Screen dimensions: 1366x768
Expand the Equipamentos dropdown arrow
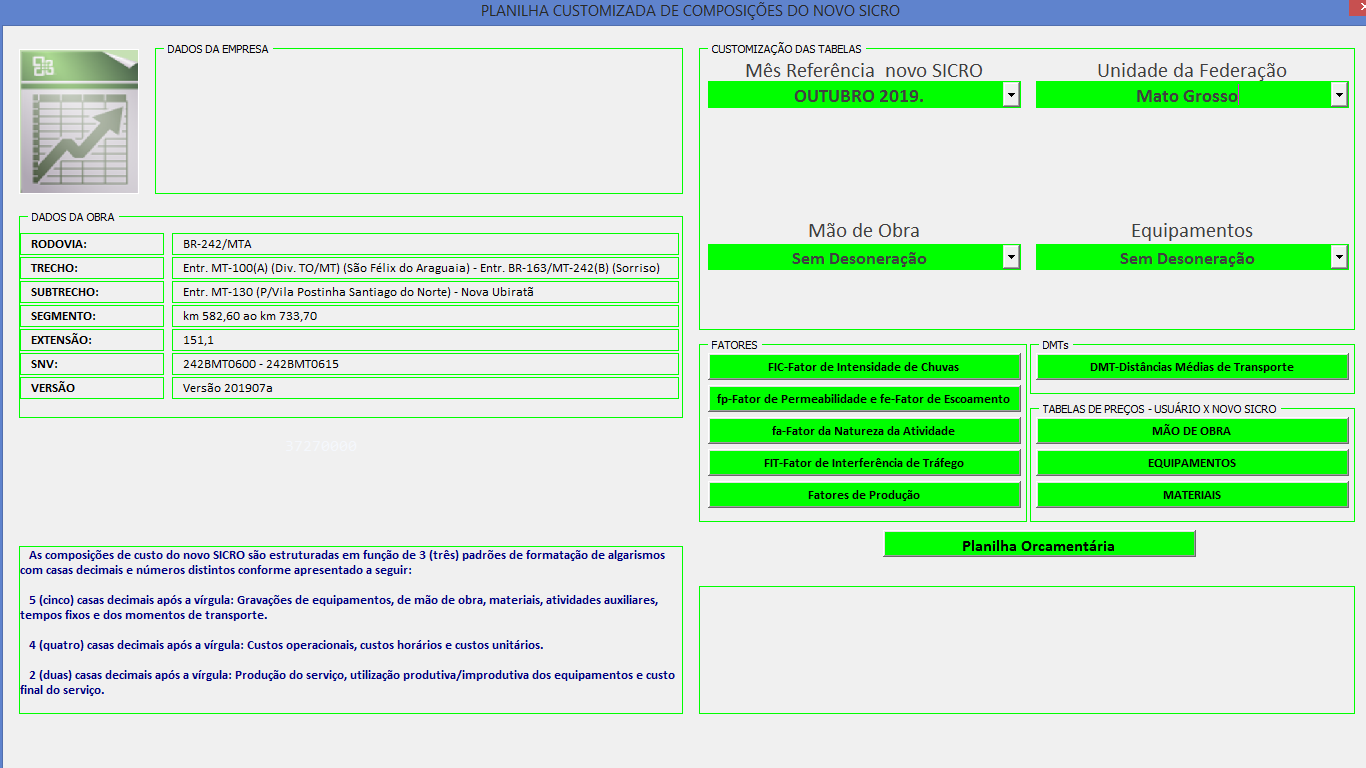tap(1339, 257)
